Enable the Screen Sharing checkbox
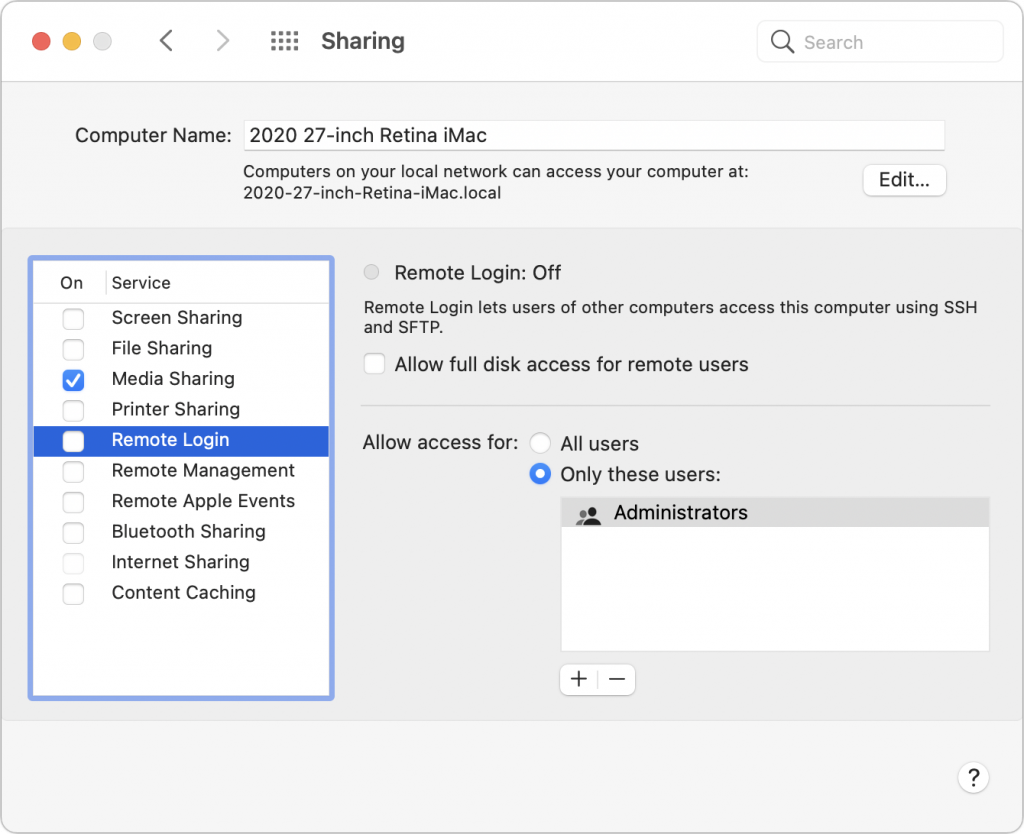The width and height of the screenshot is (1024, 834). (x=73, y=319)
